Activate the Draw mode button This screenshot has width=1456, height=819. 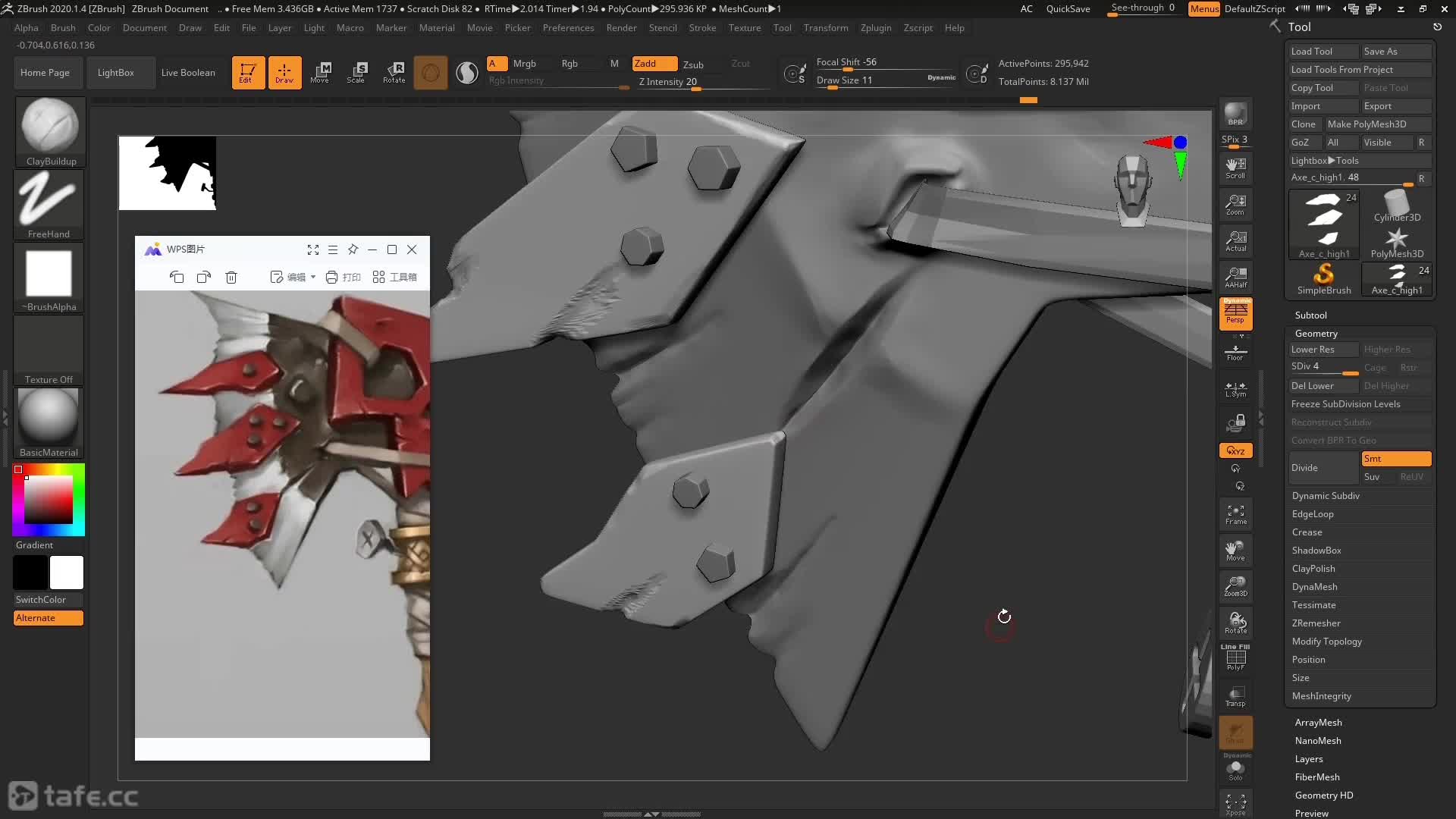pos(284,73)
